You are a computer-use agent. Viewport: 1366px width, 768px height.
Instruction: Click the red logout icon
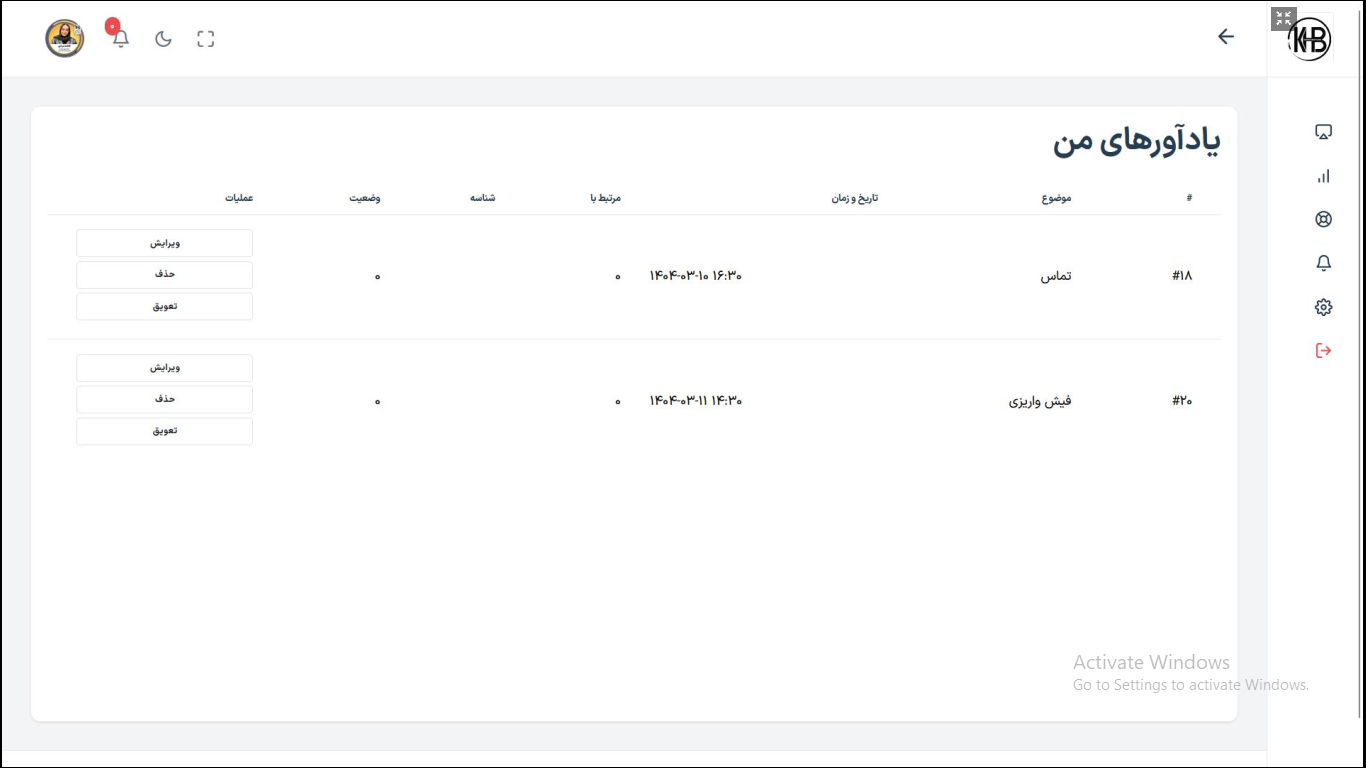point(1323,351)
